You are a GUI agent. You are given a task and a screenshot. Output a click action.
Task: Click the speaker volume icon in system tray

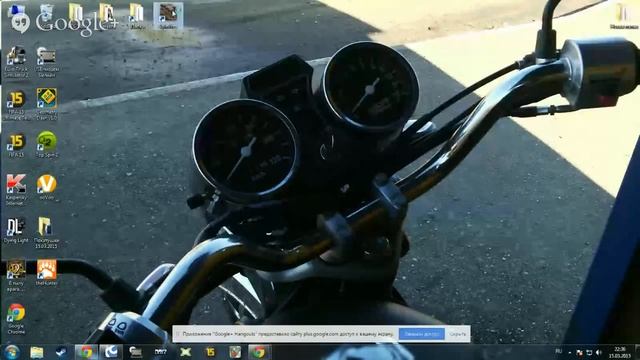[599, 352]
